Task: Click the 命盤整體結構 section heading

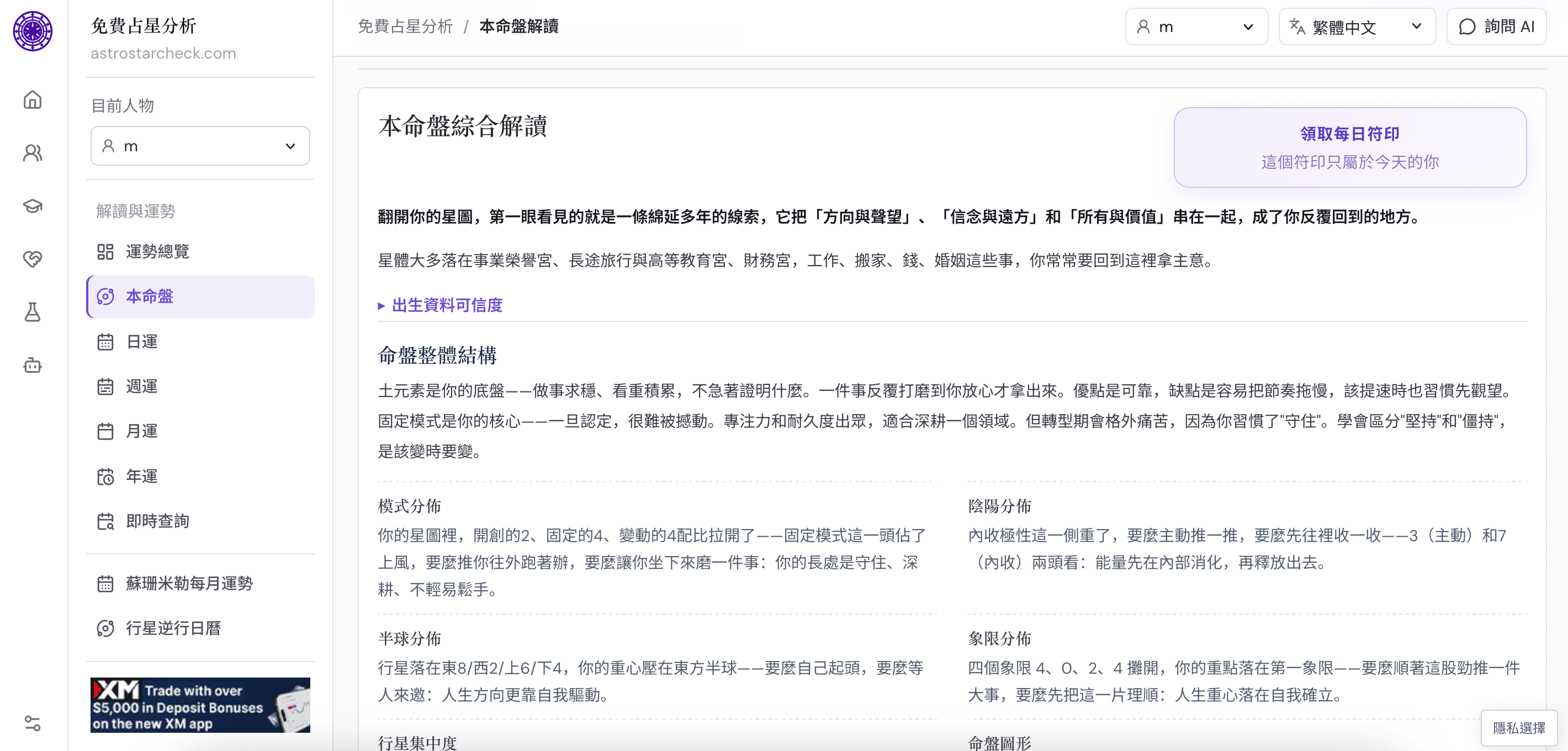Action: (437, 356)
